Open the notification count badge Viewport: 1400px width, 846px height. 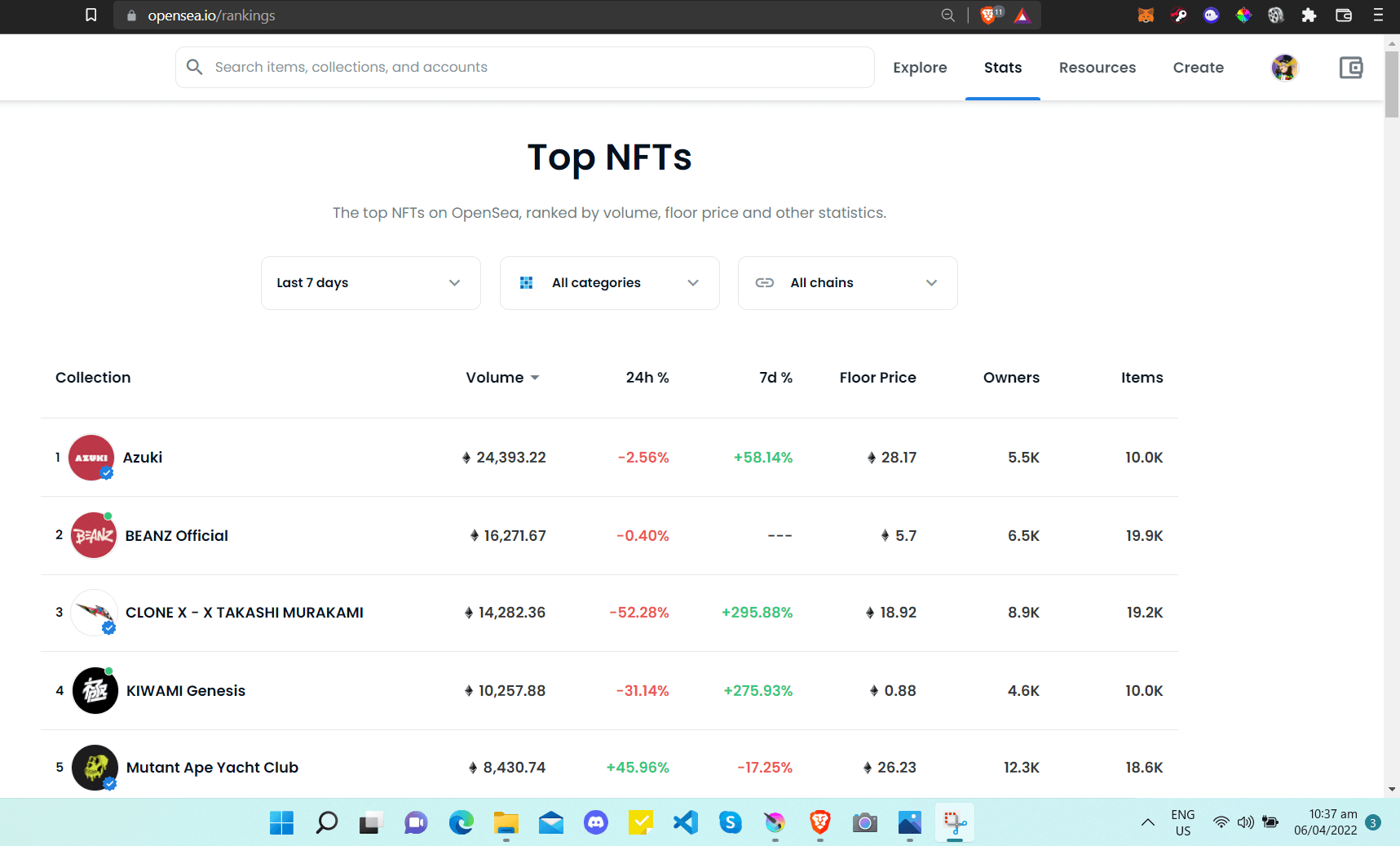tap(1373, 822)
